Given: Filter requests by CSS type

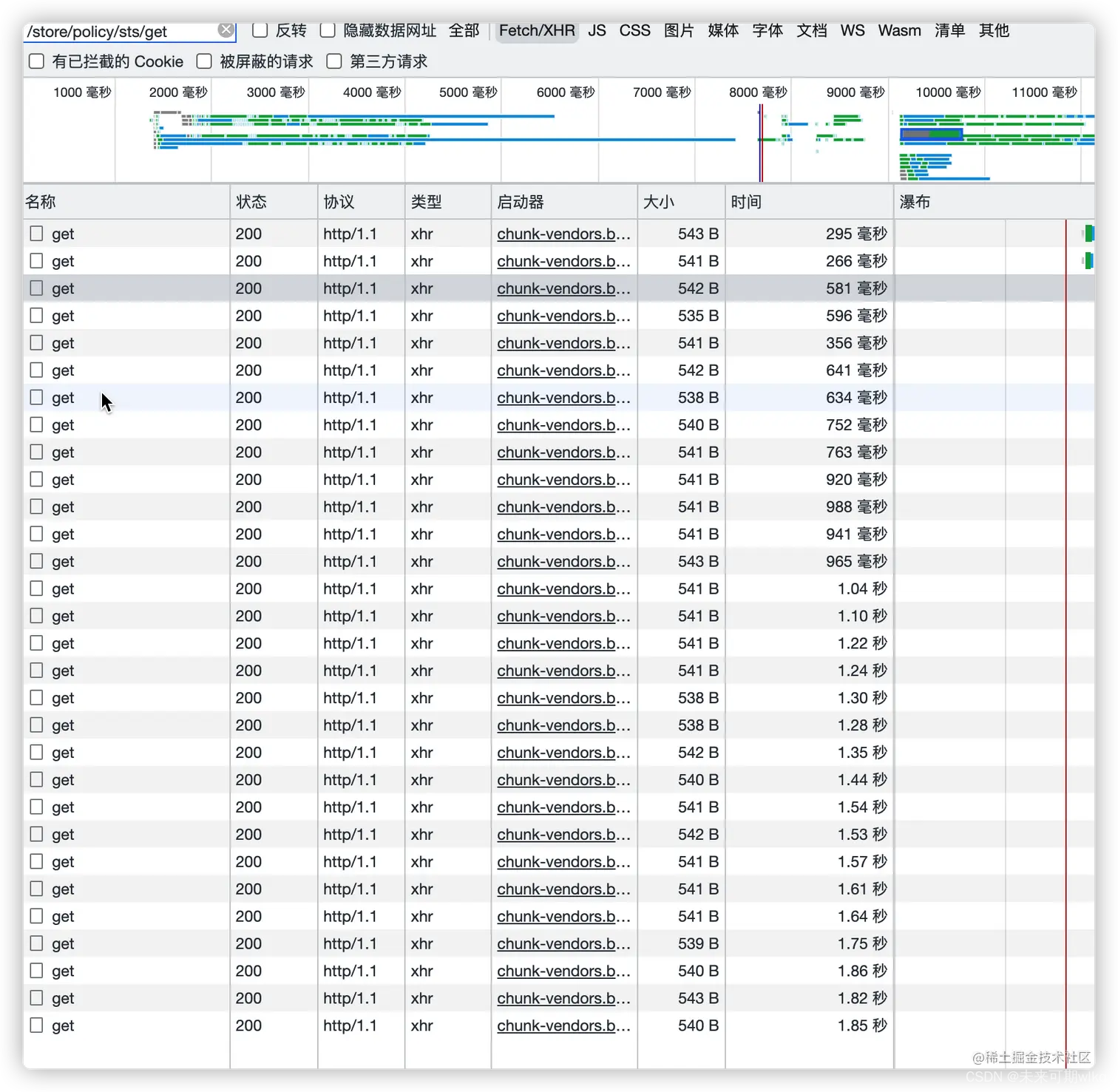Looking at the screenshot, I should (634, 30).
